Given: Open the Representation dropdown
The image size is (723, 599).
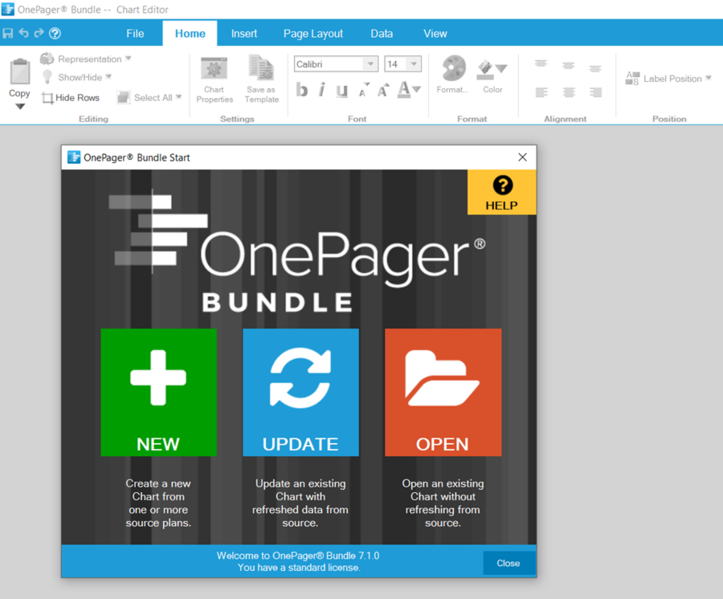Looking at the screenshot, I should tap(86, 59).
